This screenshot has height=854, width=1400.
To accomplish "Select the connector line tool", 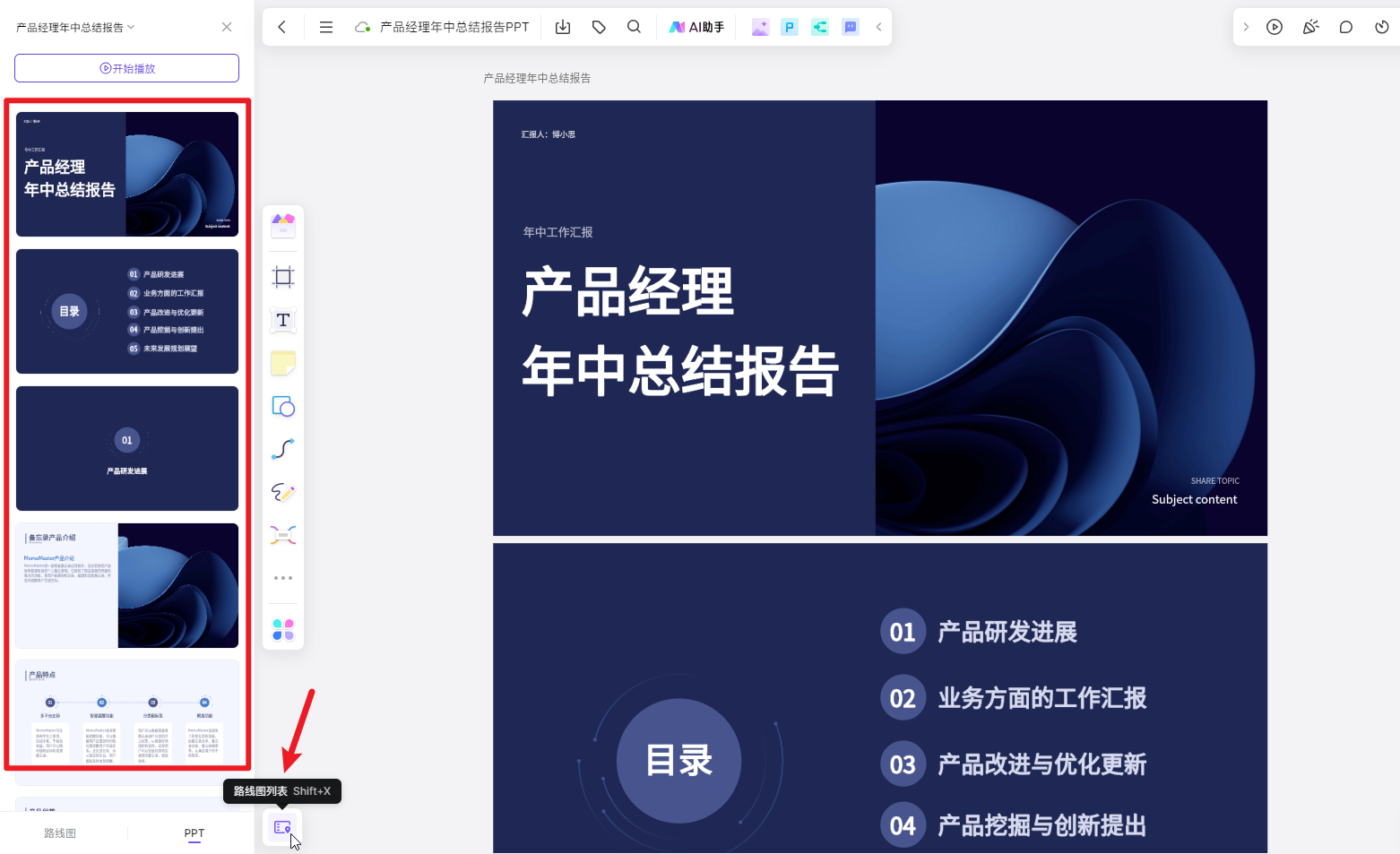I will coord(283,449).
